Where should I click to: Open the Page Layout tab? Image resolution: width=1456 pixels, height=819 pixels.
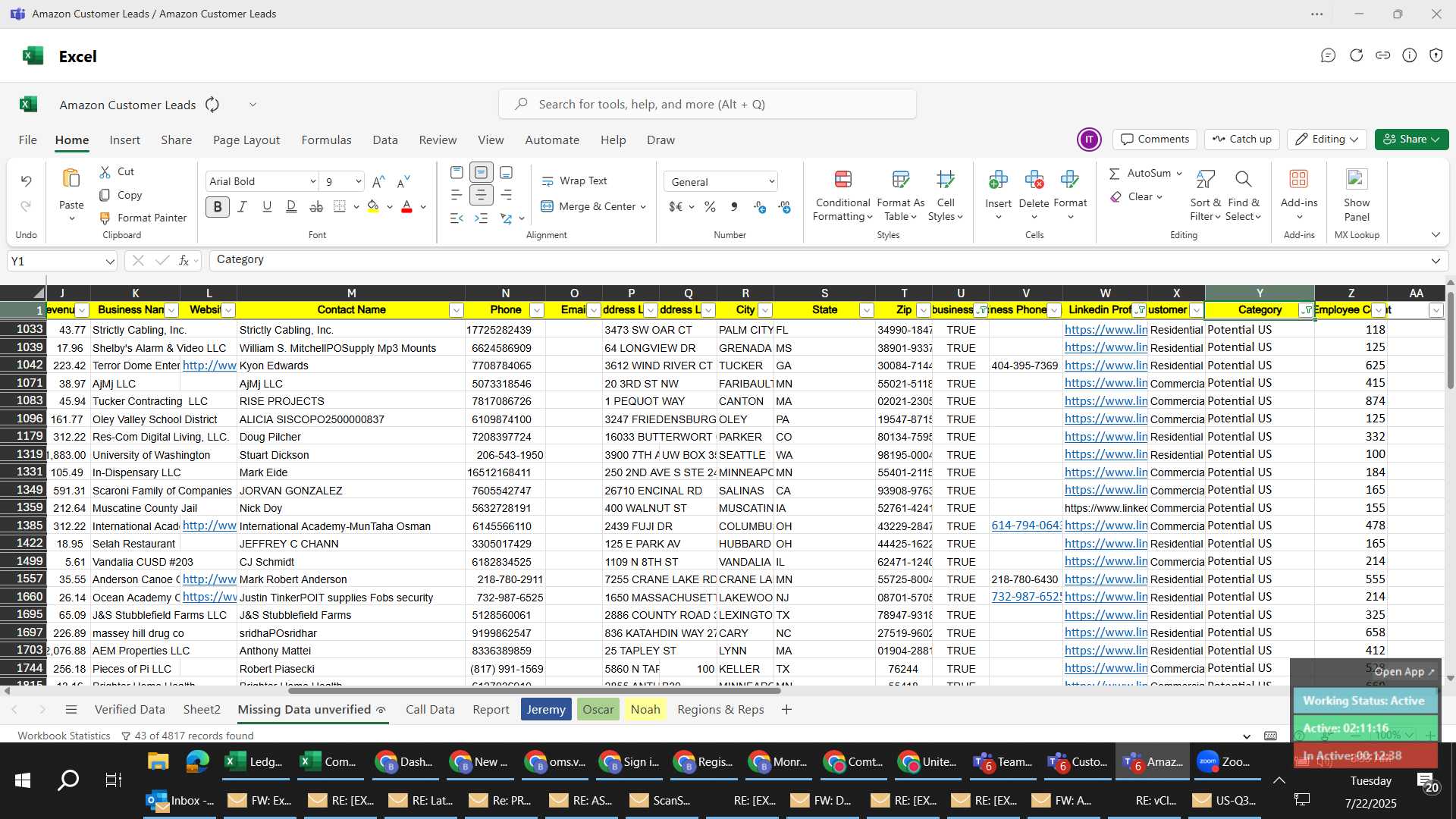[x=246, y=140]
